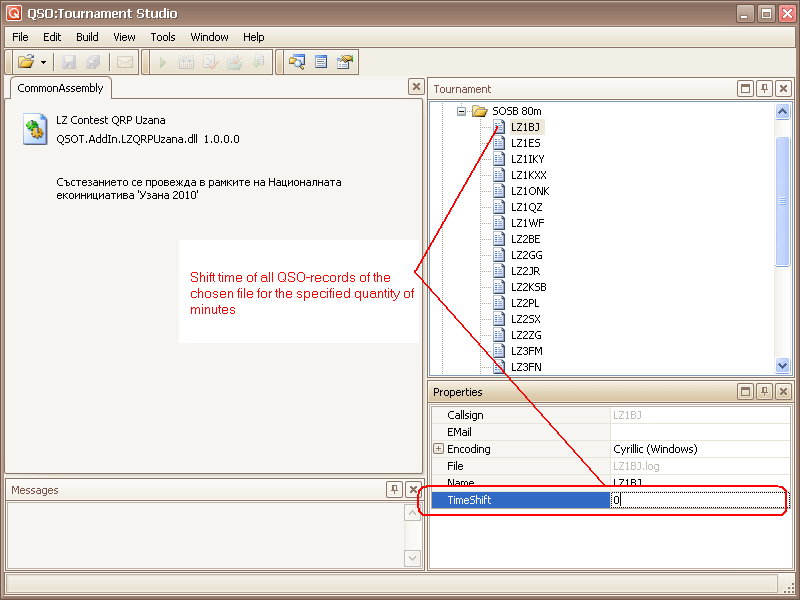Open the dropdown arrow beside Open folder

(44, 62)
